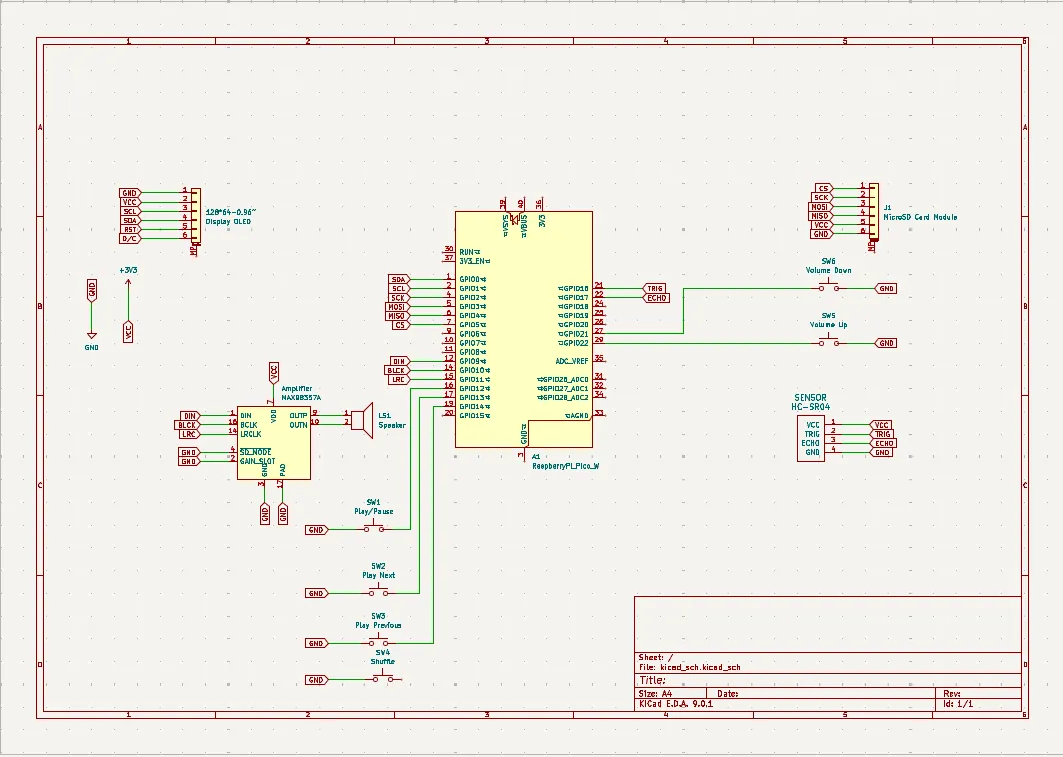Viewport: 1063px width, 757px height.
Task: Click the SDA label on OLED connector
Action: [129, 220]
